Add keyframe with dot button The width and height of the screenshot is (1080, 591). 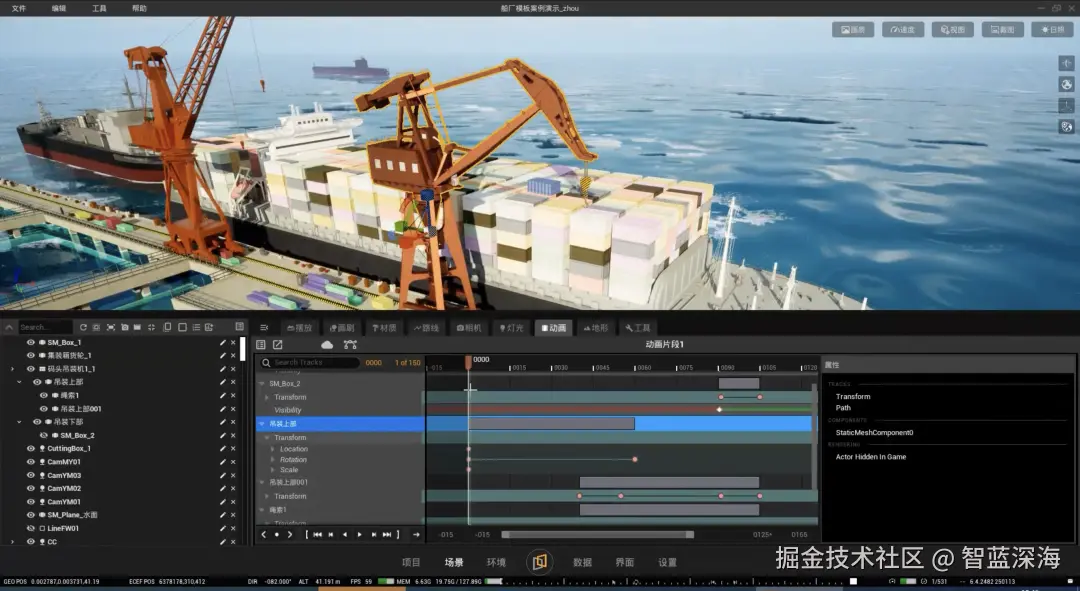coord(277,535)
